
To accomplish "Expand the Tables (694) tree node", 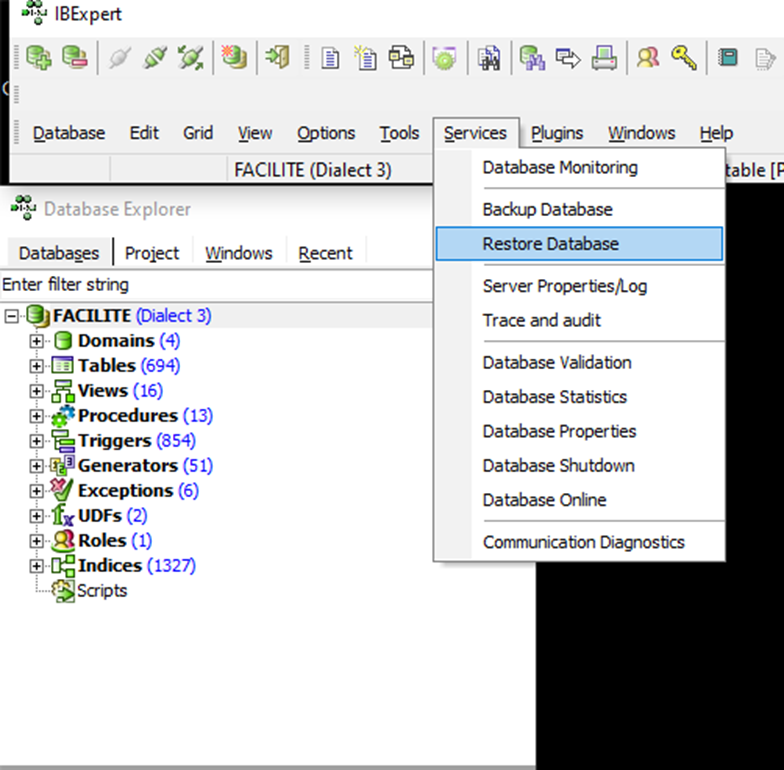I will pyautogui.click(x=37, y=366).
